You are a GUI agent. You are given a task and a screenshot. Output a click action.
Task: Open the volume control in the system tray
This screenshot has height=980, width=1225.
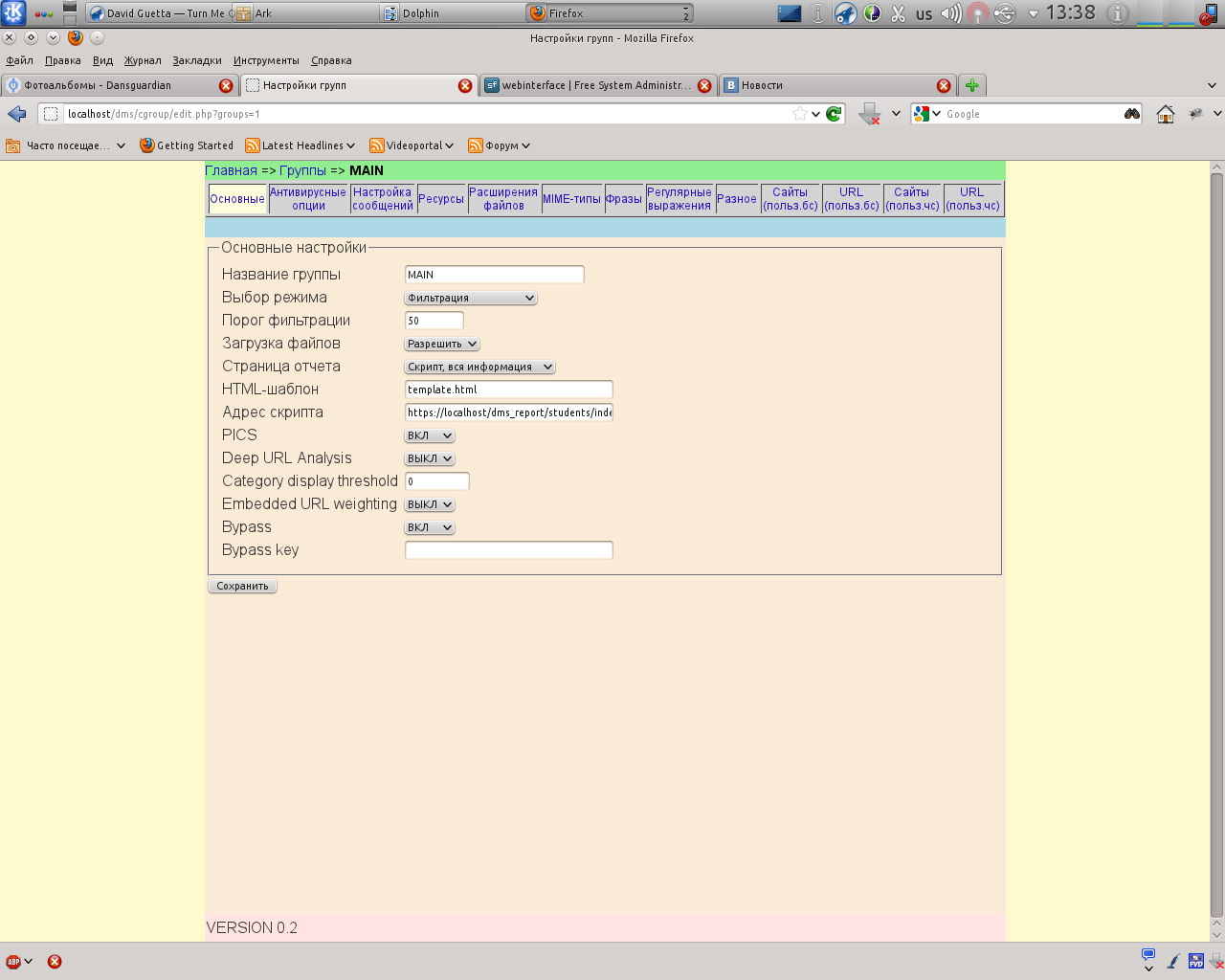[952, 13]
